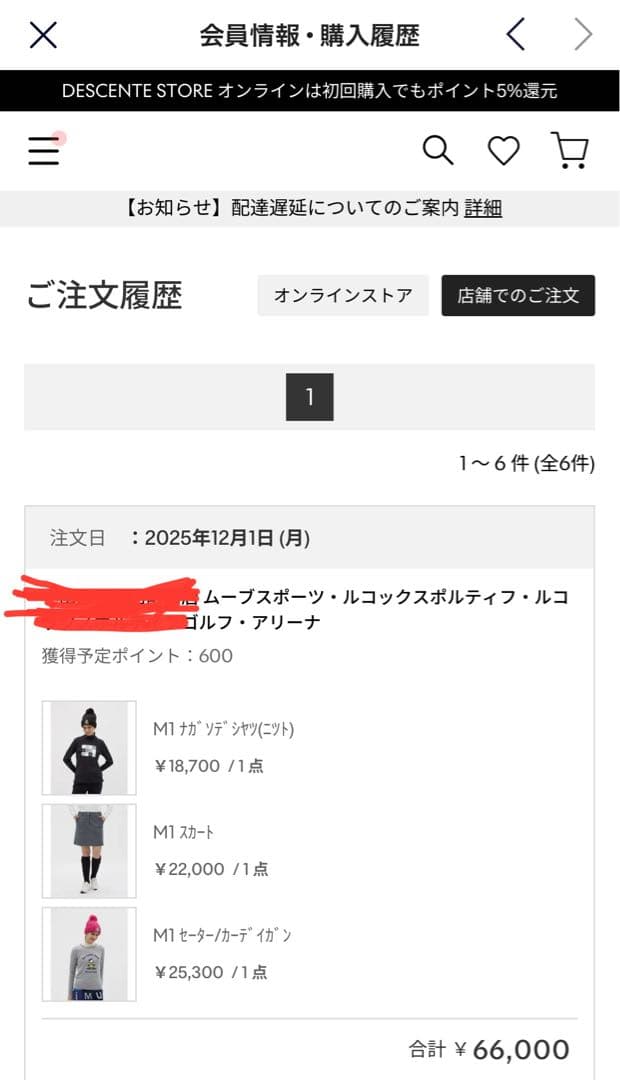The width and height of the screenshot is (620, 1080).
Task: Open the 詳細 link about delivery delays
Action: pyautogui.click(x=484, y=207)
